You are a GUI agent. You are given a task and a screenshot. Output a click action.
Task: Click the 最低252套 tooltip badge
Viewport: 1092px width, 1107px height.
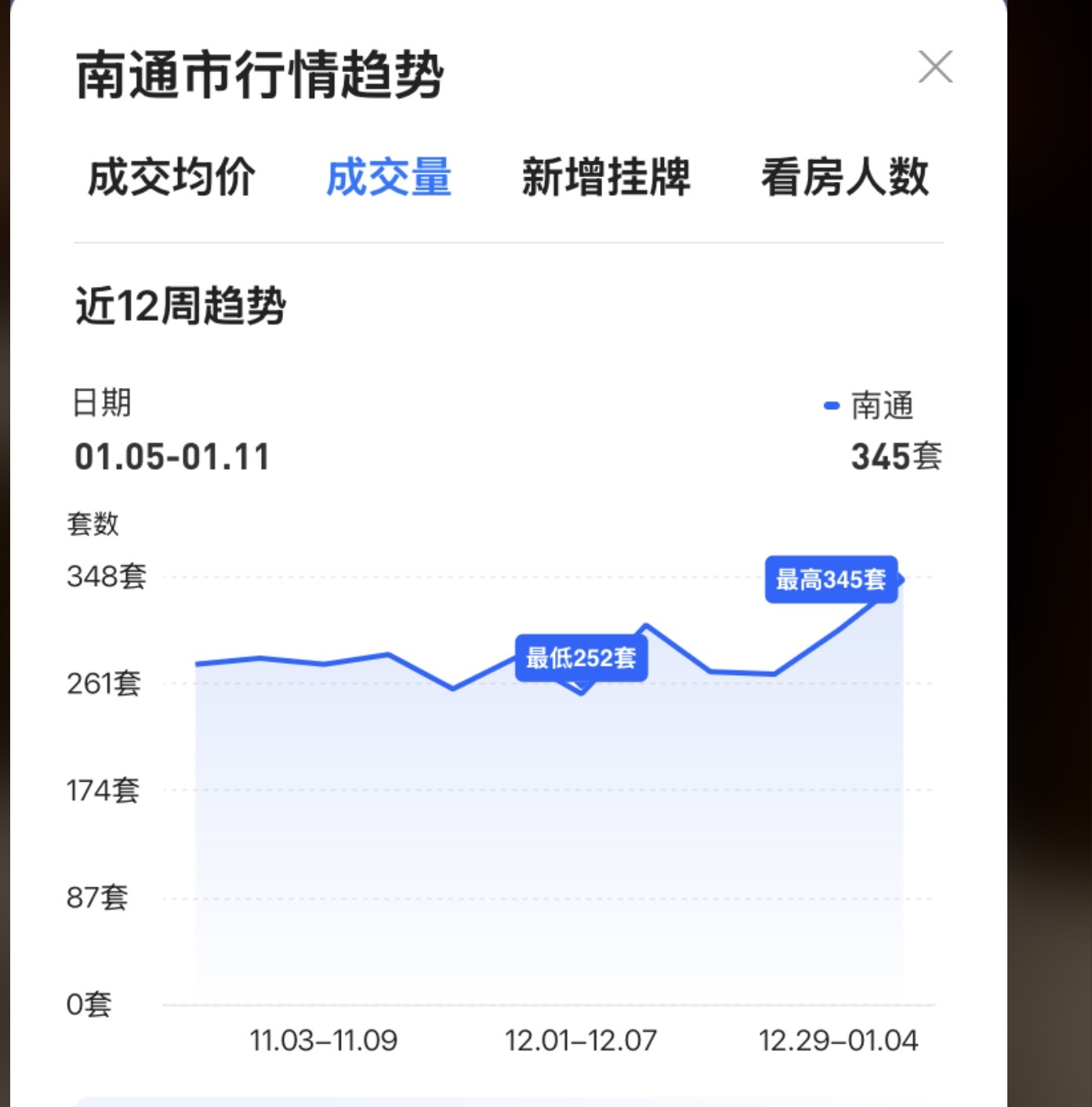[581, 658]
